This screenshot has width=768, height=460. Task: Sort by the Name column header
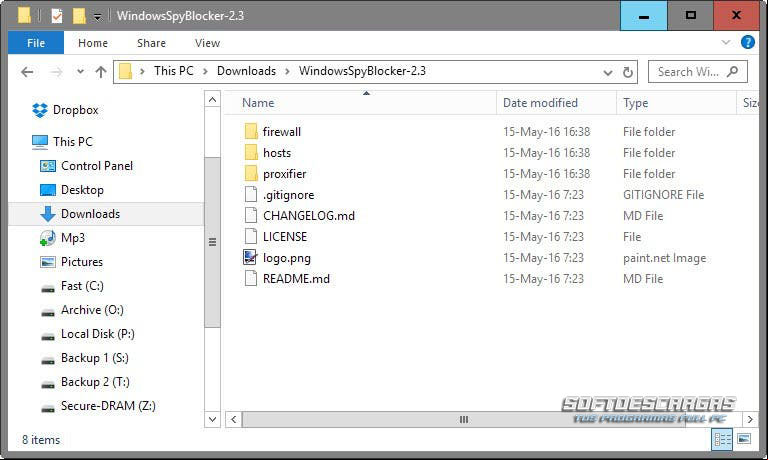(x=360, y=103)
